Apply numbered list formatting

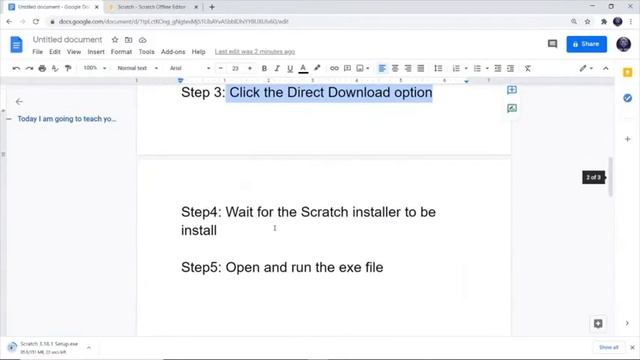pyautogui.click(x=456, y=69)
